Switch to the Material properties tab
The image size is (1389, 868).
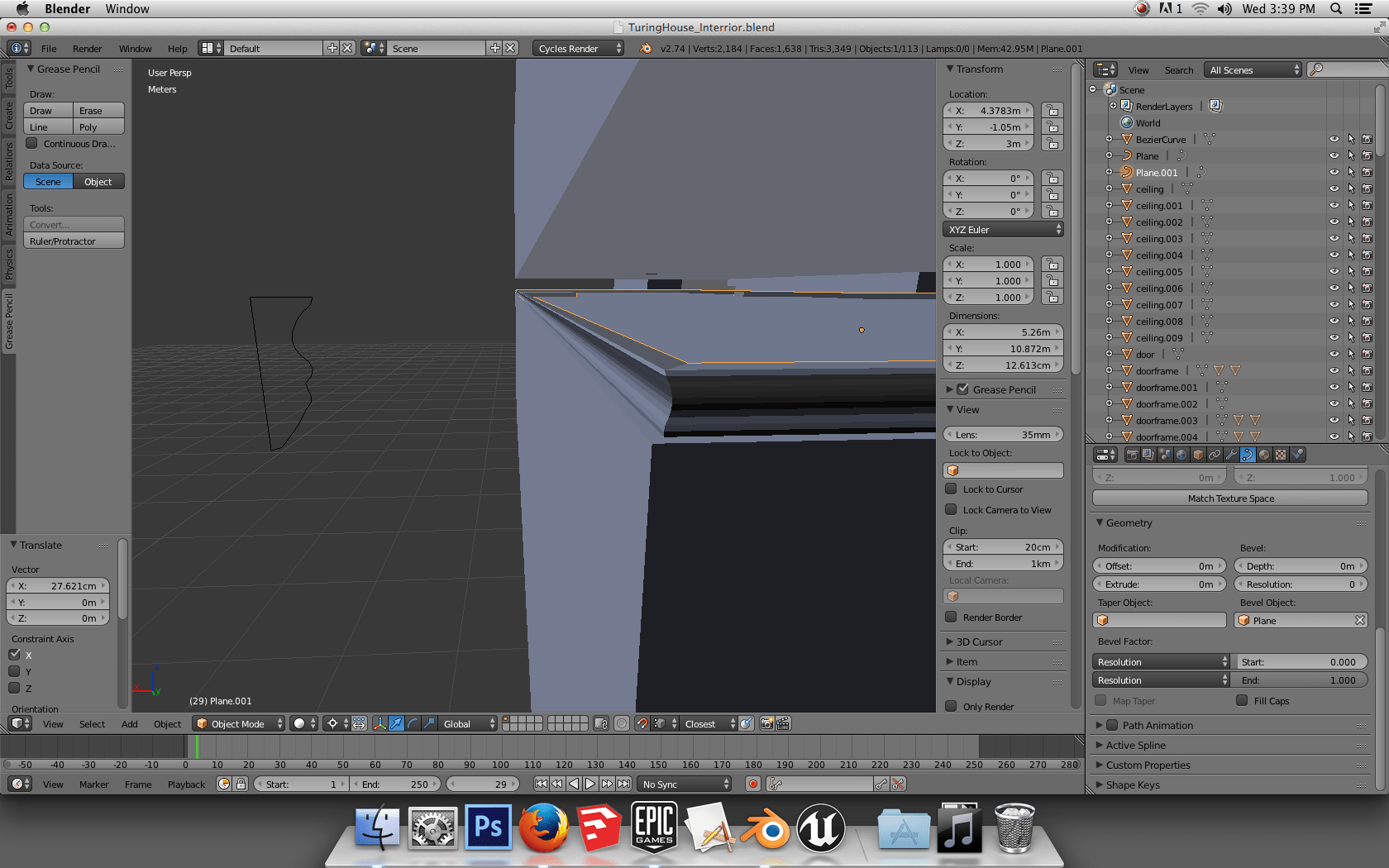point(1264,455)
